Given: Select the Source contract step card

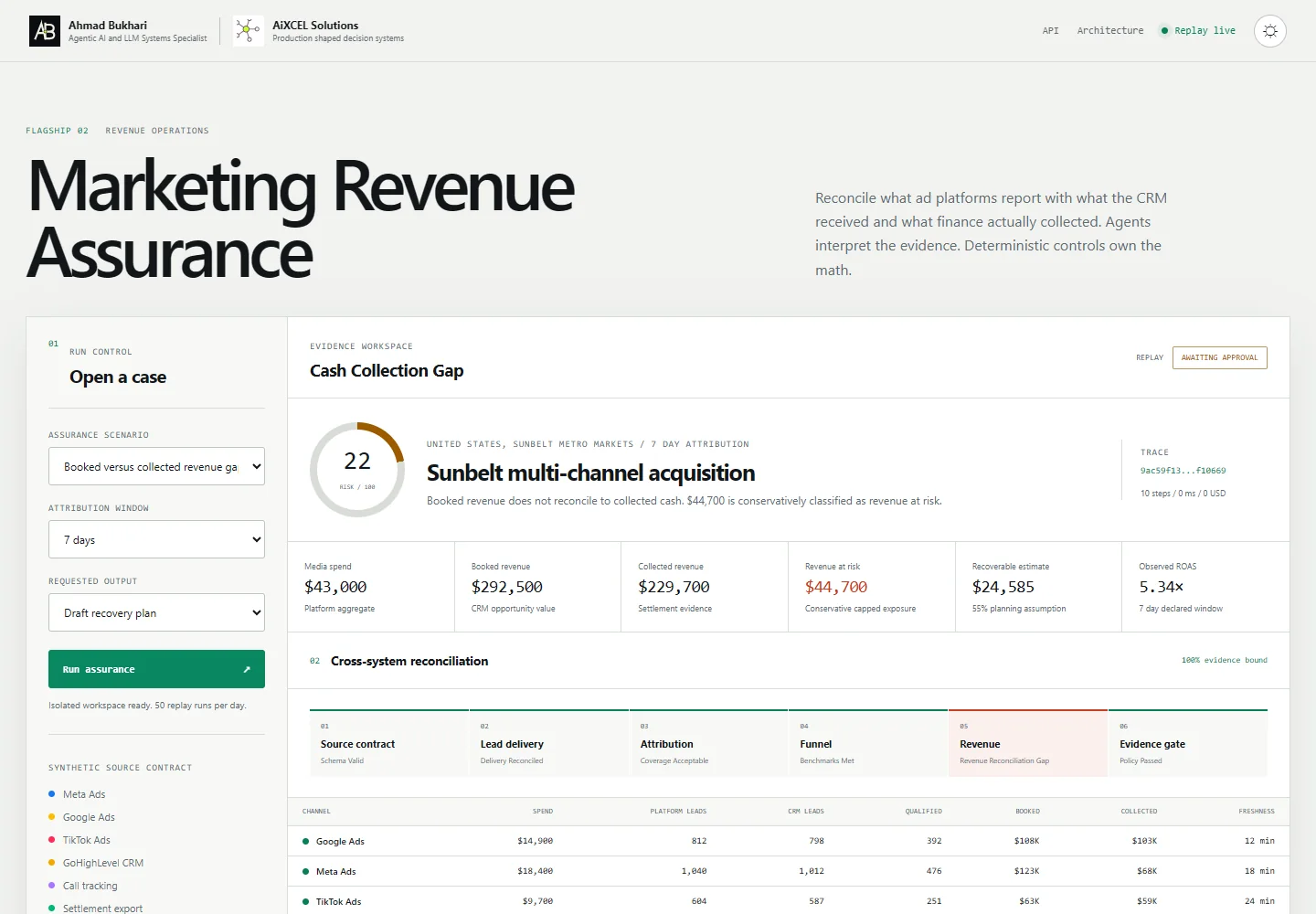Looking at the screenshot, I should 389,743.
